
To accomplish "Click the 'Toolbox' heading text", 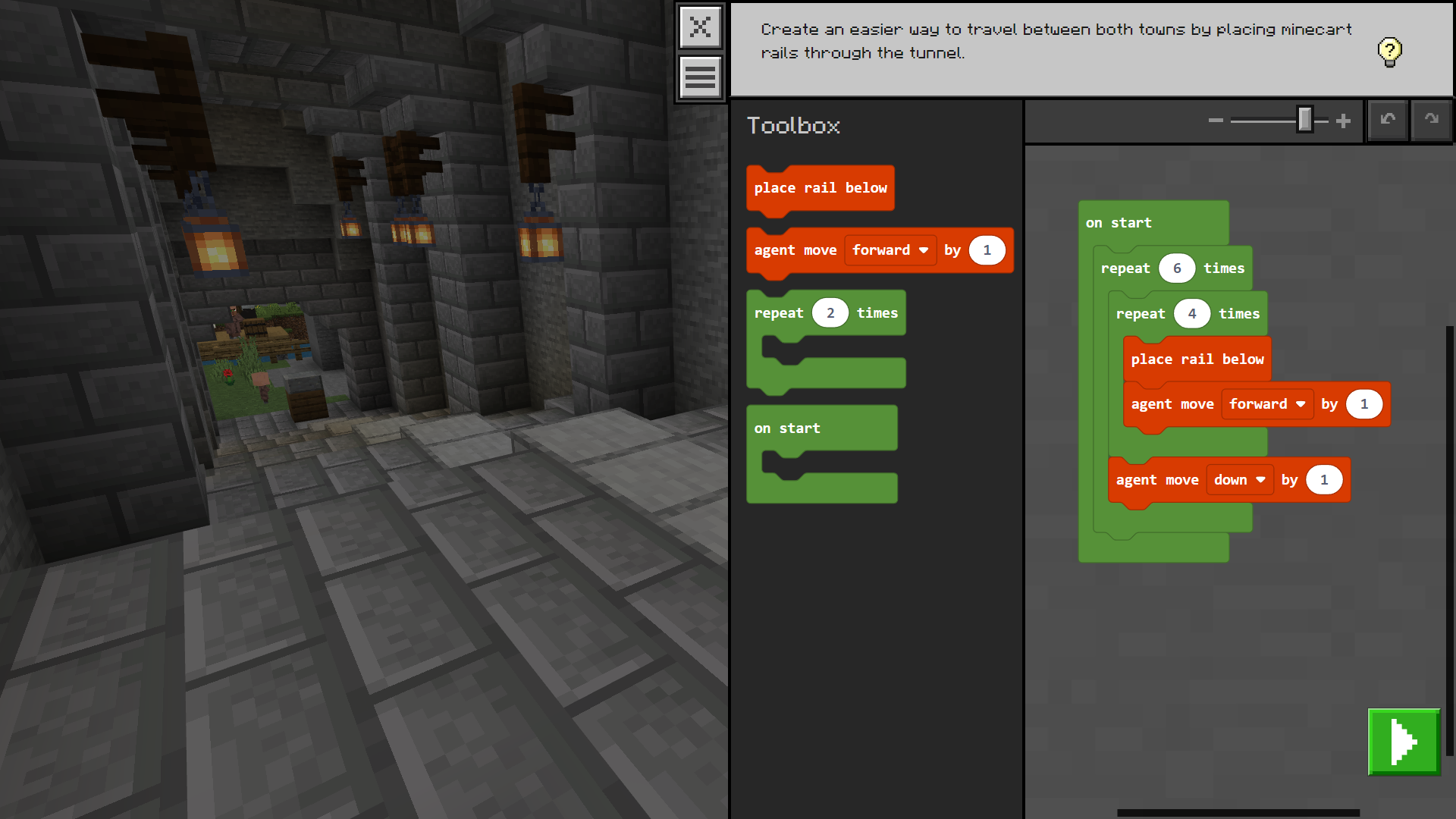I will (x=793, y=125).
